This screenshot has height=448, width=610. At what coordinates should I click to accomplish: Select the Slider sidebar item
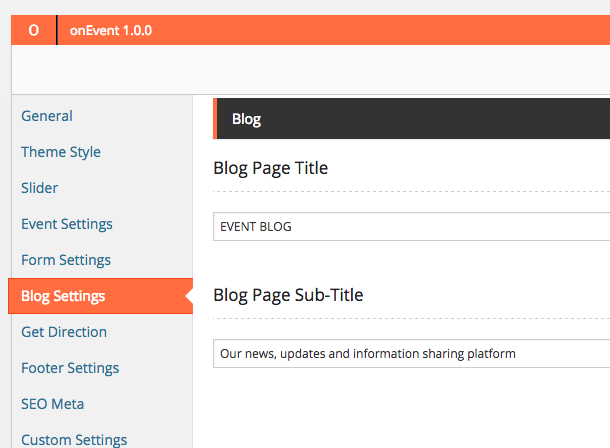click(40, 188)
